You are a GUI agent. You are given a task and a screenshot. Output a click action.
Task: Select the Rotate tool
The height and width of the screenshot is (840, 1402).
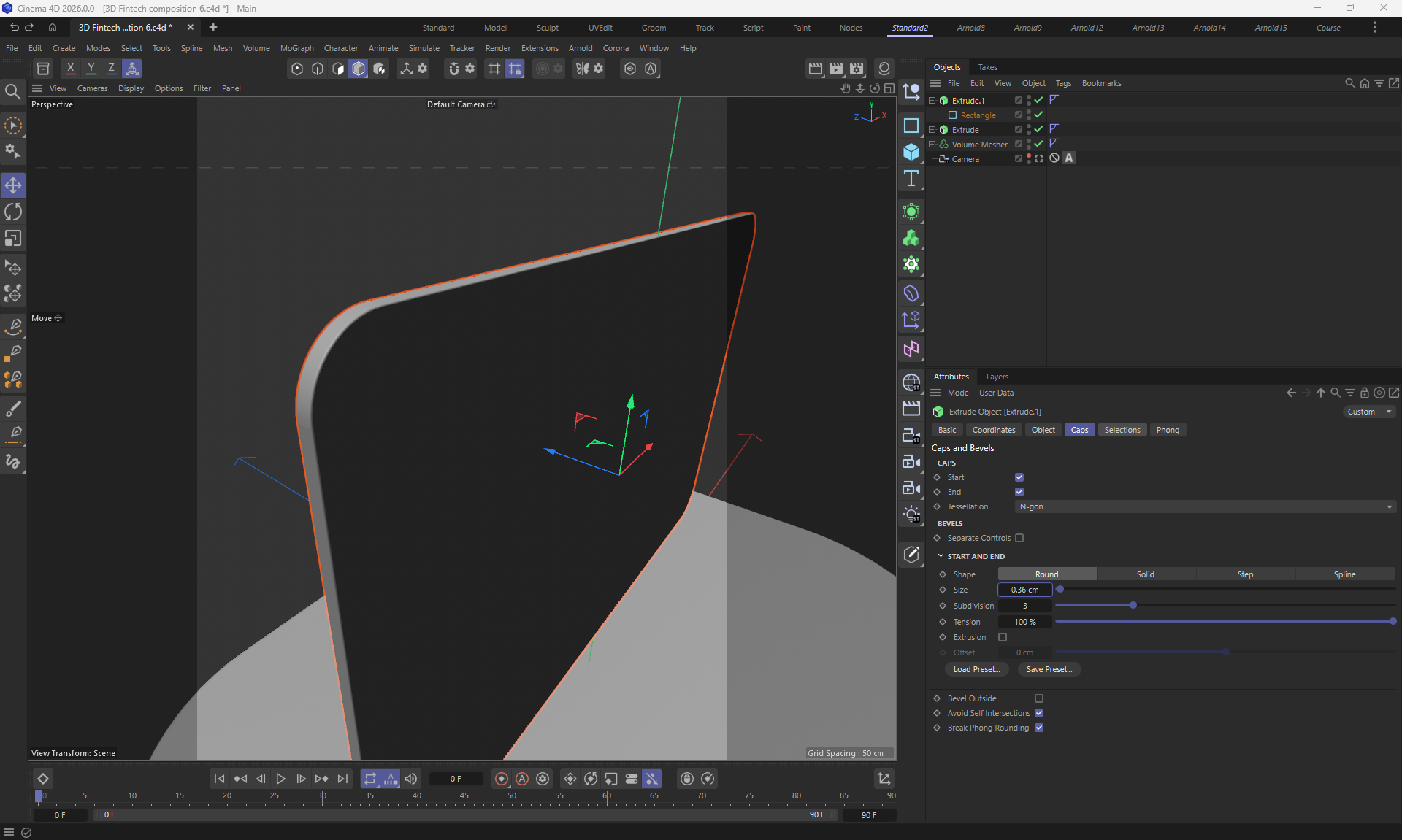[x=13, y=212]
